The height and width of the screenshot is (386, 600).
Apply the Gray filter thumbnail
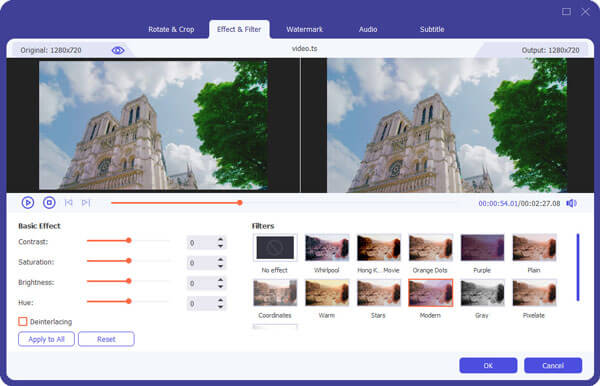482,293
